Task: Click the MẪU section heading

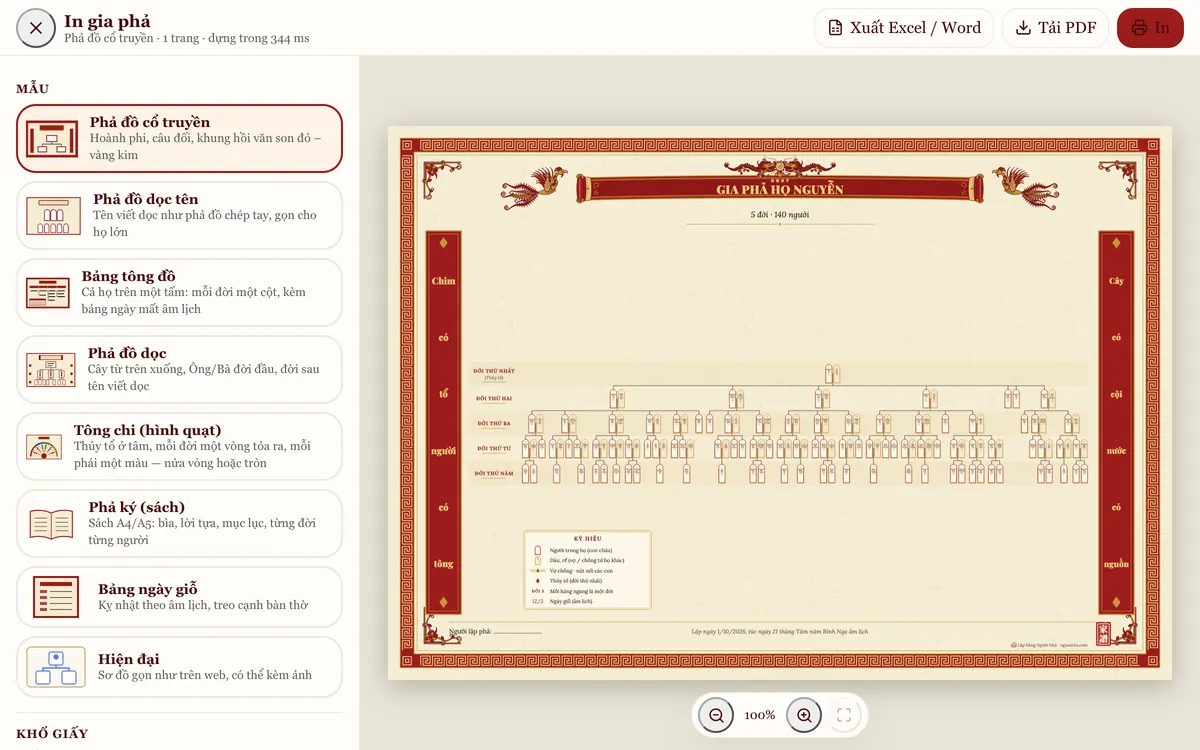Action: pyautogui.click(x=33, y=89)
